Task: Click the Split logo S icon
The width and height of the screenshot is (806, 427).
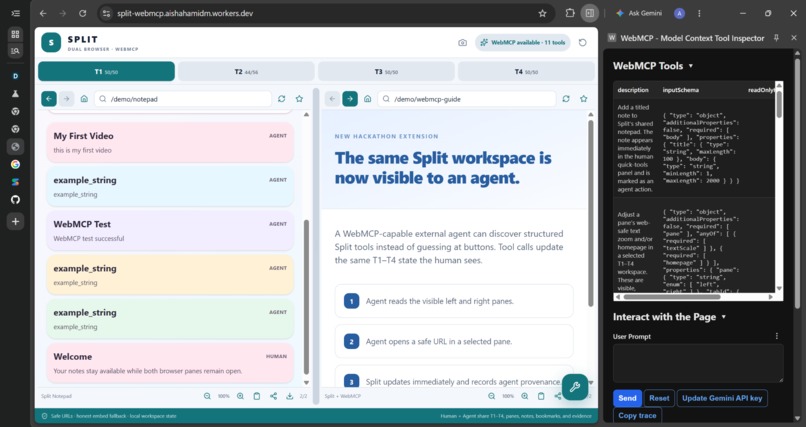Action: [51, 43]
